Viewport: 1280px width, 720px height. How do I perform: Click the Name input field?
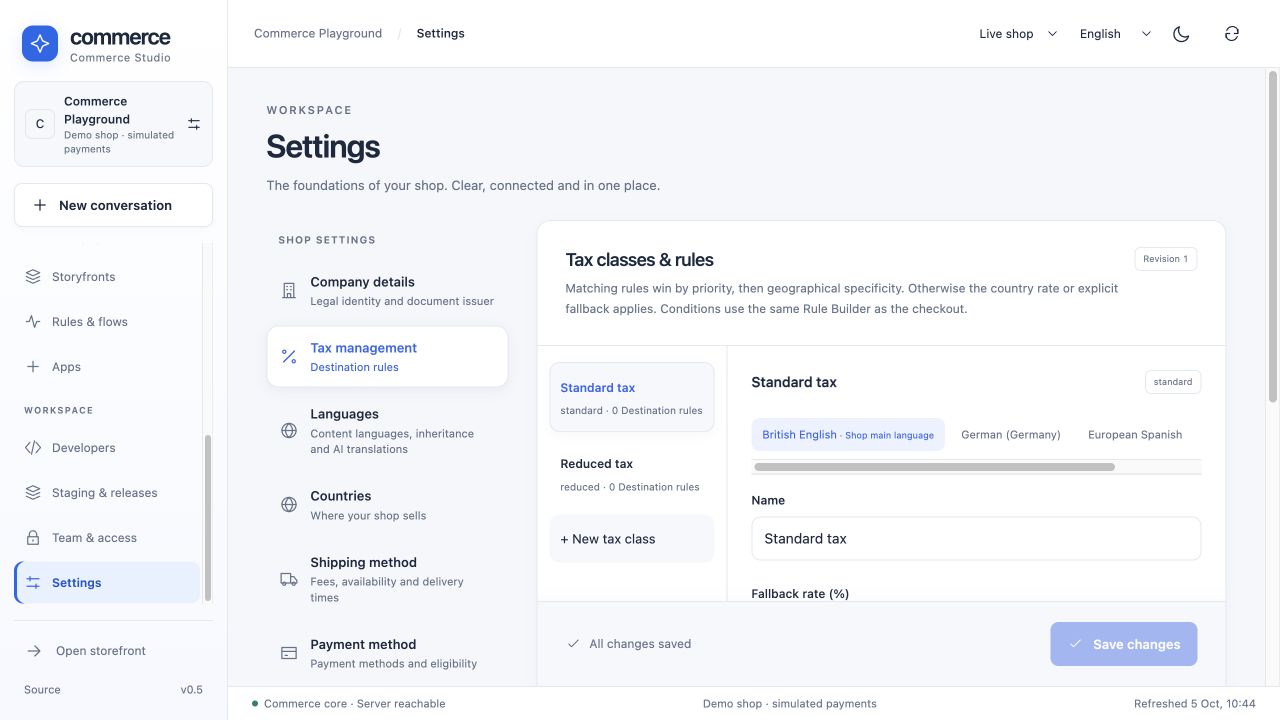coord(976,538)
